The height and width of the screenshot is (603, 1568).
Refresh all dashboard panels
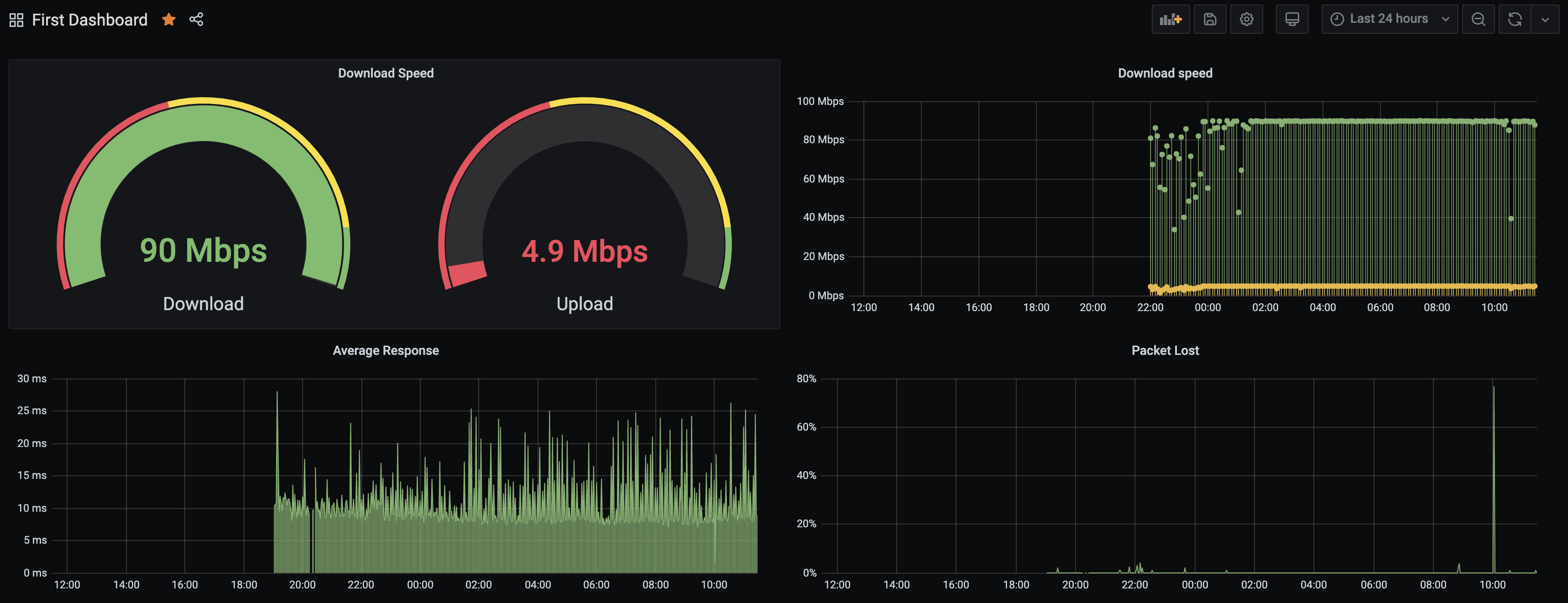click(1515, 19)
